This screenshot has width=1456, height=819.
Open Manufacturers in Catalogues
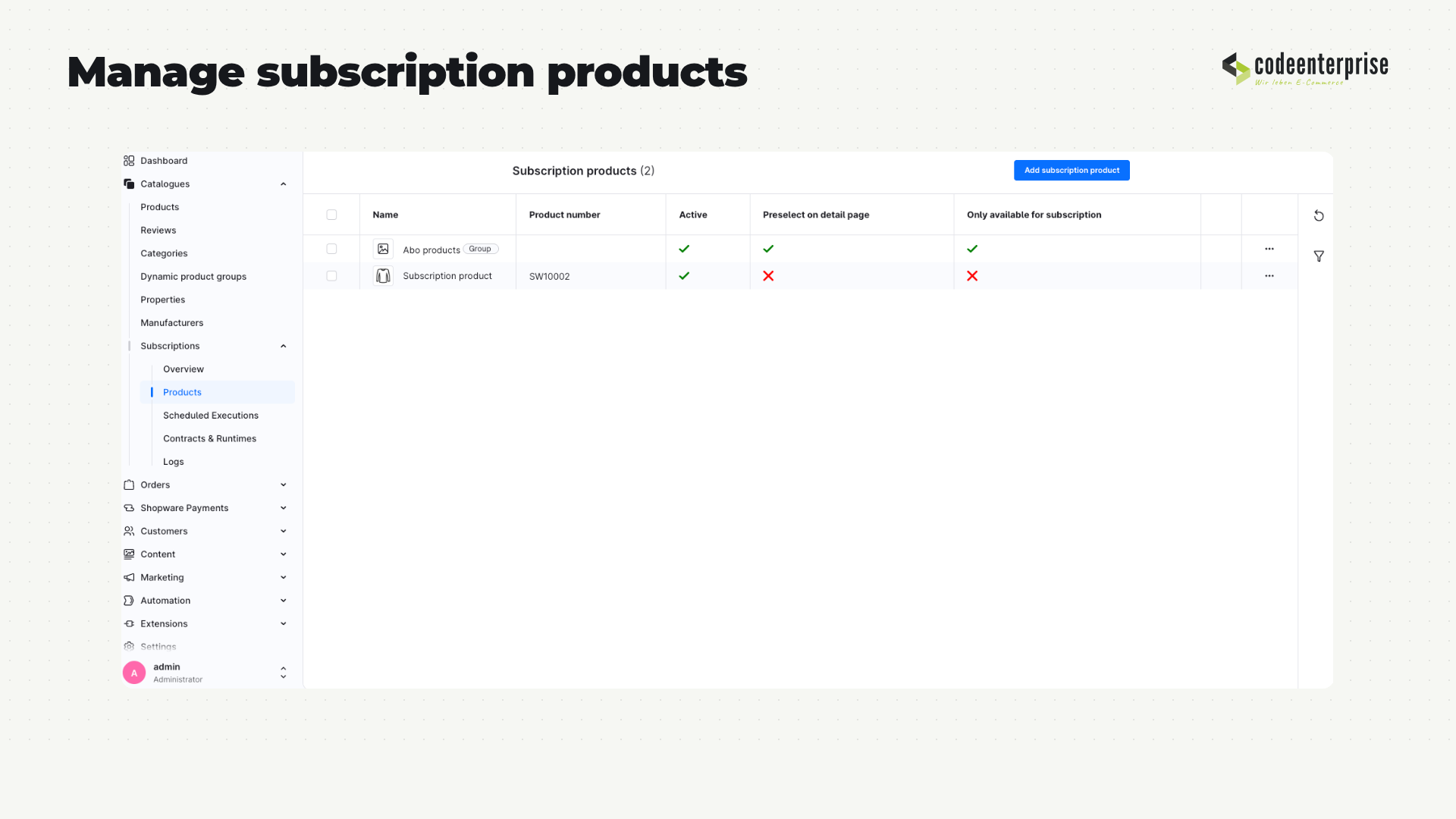click(172, 323)
